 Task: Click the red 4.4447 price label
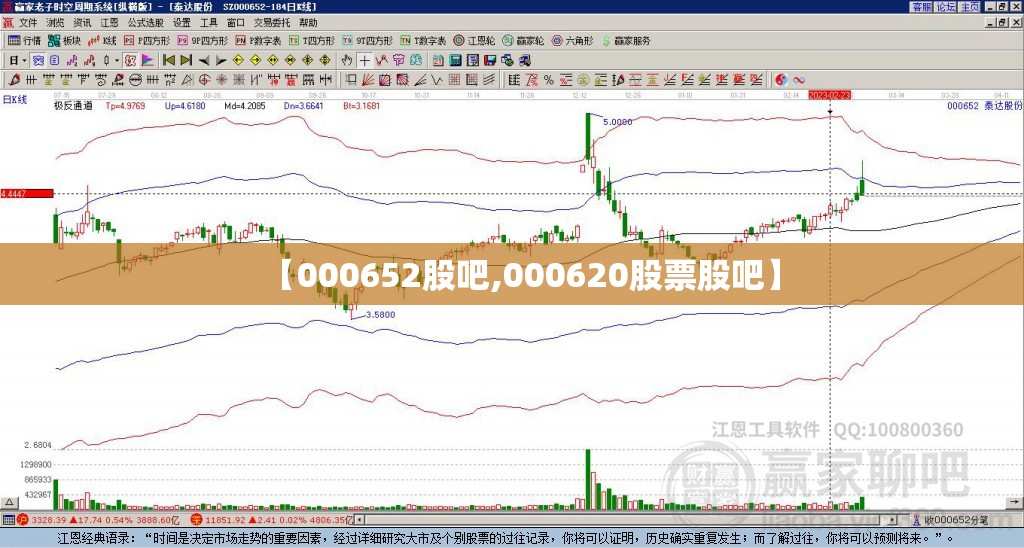tap(27, 193)
